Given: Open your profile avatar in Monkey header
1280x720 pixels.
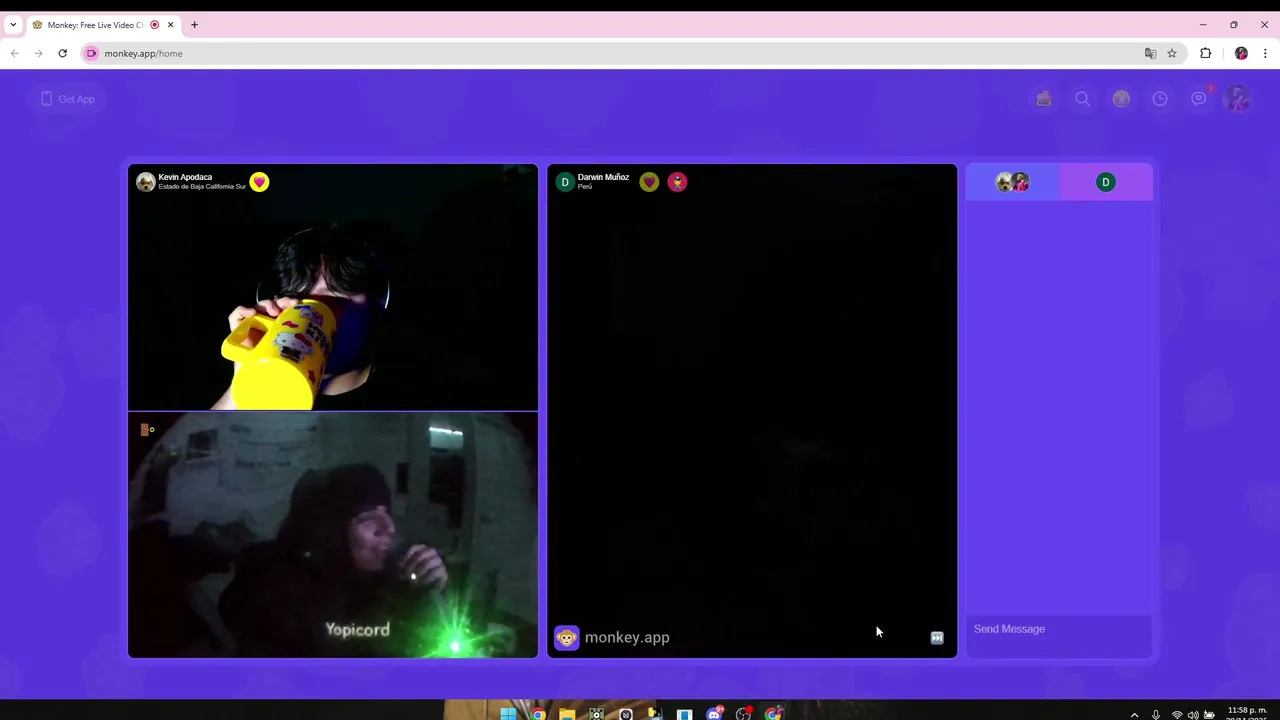Looking at the screenshot, I should click(x=1238, y=99).
